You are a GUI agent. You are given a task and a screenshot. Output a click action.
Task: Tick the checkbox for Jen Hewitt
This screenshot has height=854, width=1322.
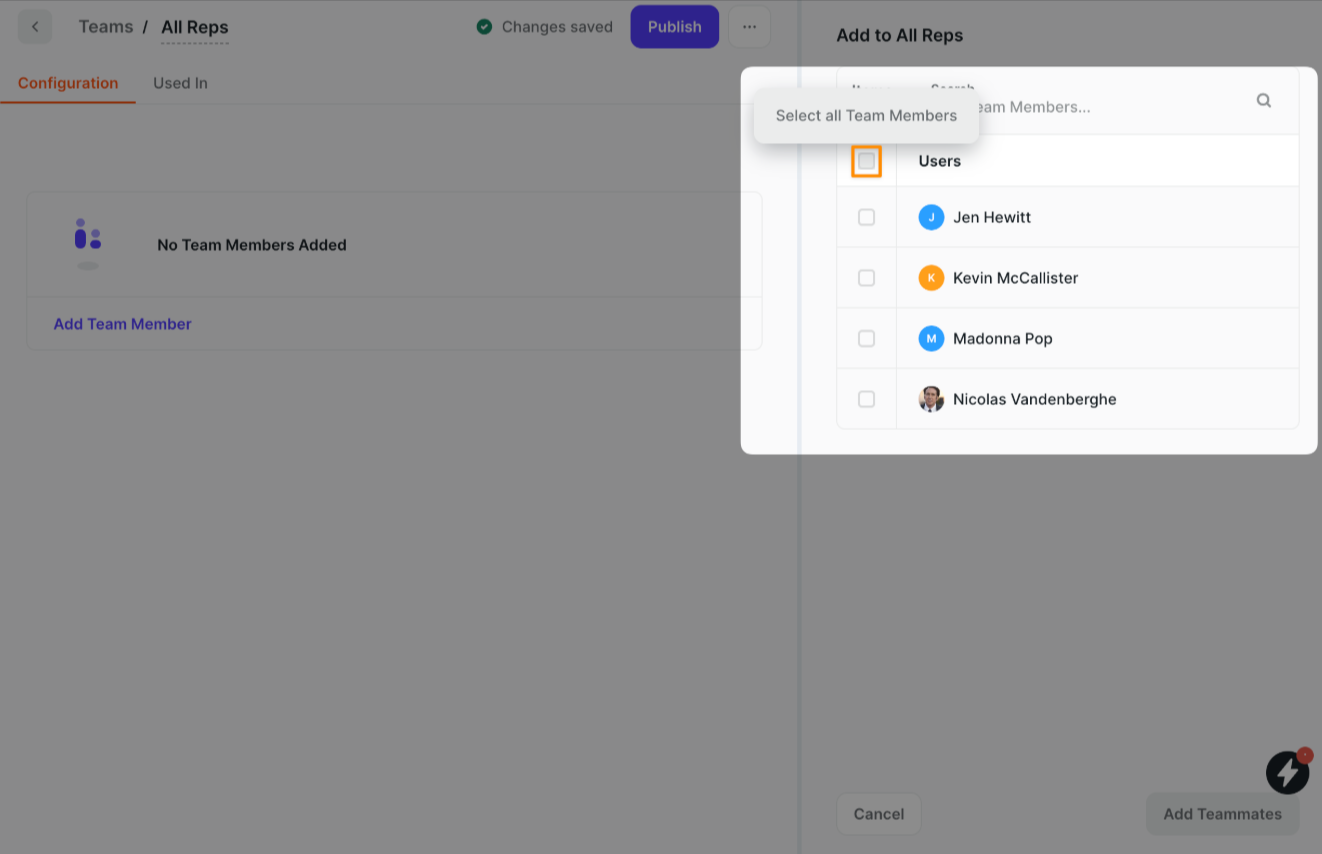(x=866, y=217)
